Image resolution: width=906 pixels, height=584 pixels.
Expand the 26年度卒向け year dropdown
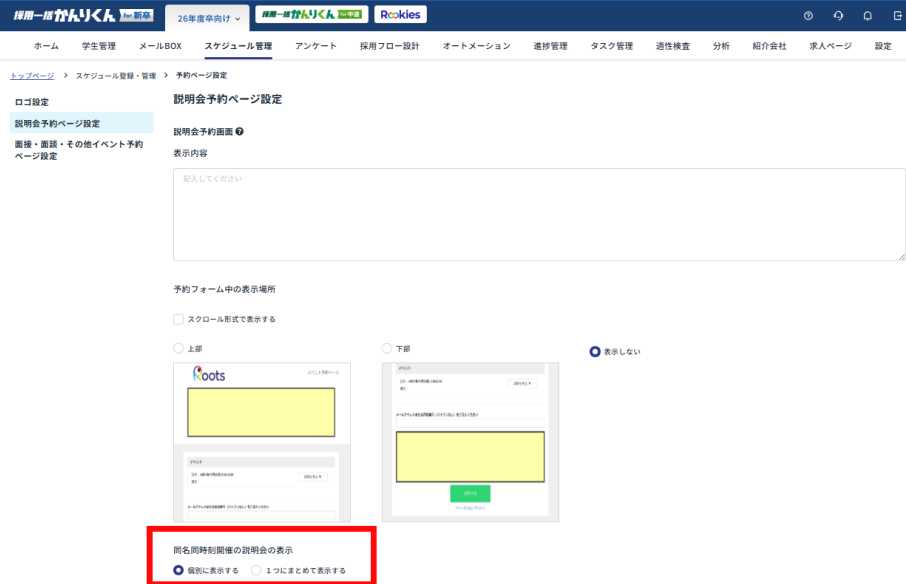click(x=208, y=18)
